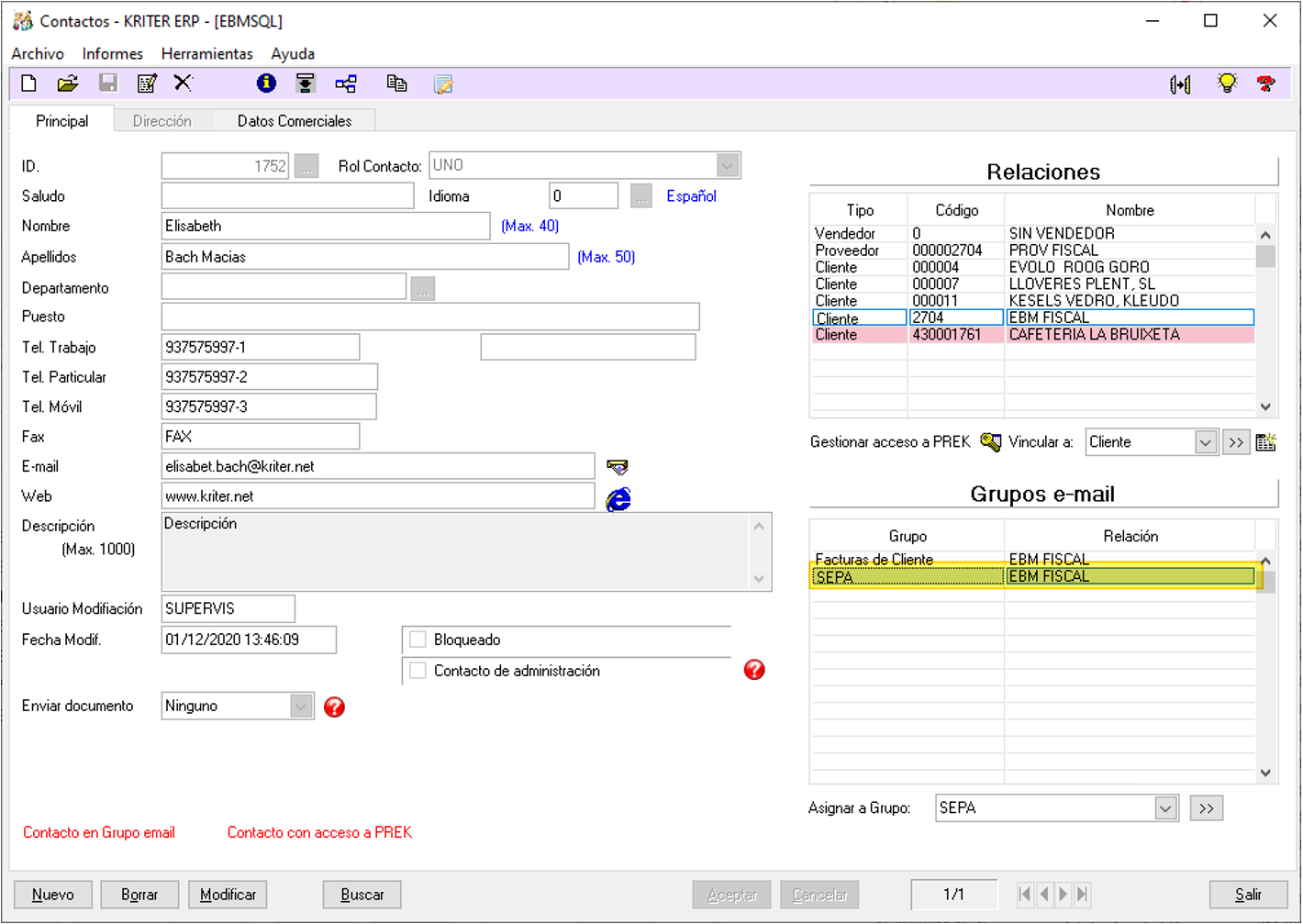Click the Save diskette toolbar icon

107,83
